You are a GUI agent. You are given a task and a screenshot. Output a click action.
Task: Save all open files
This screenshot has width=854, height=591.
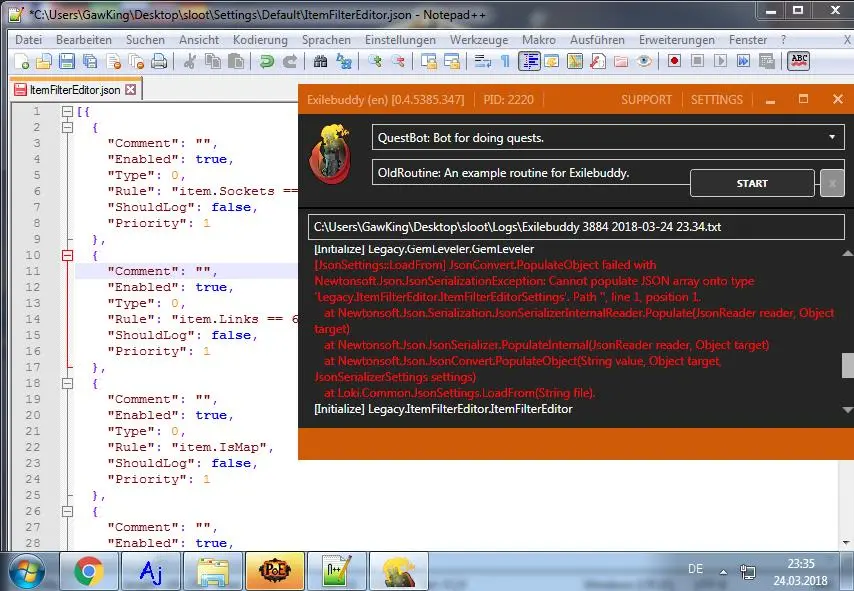click(x=90, y=61)
